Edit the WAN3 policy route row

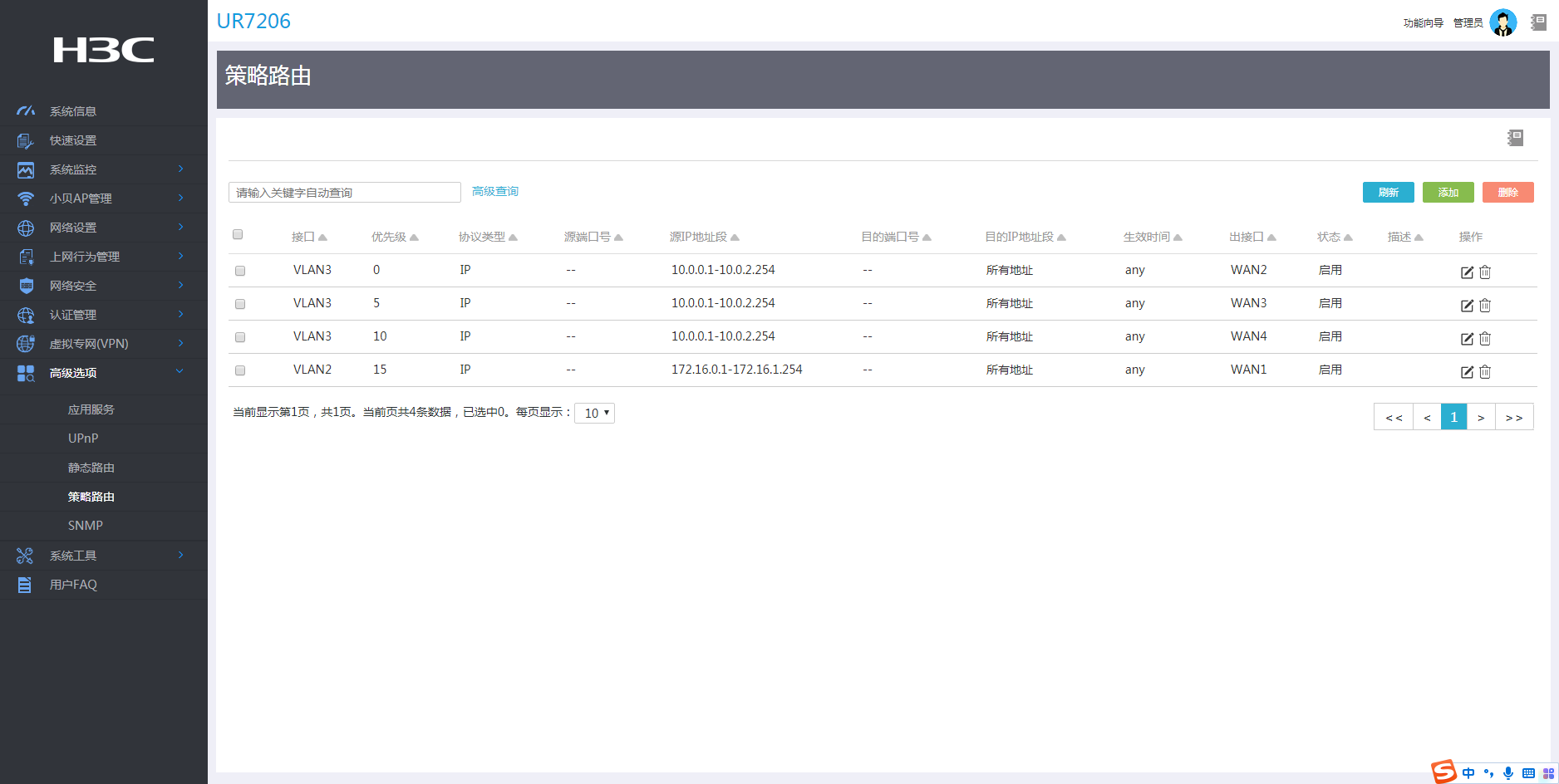tap(1467, 305)
